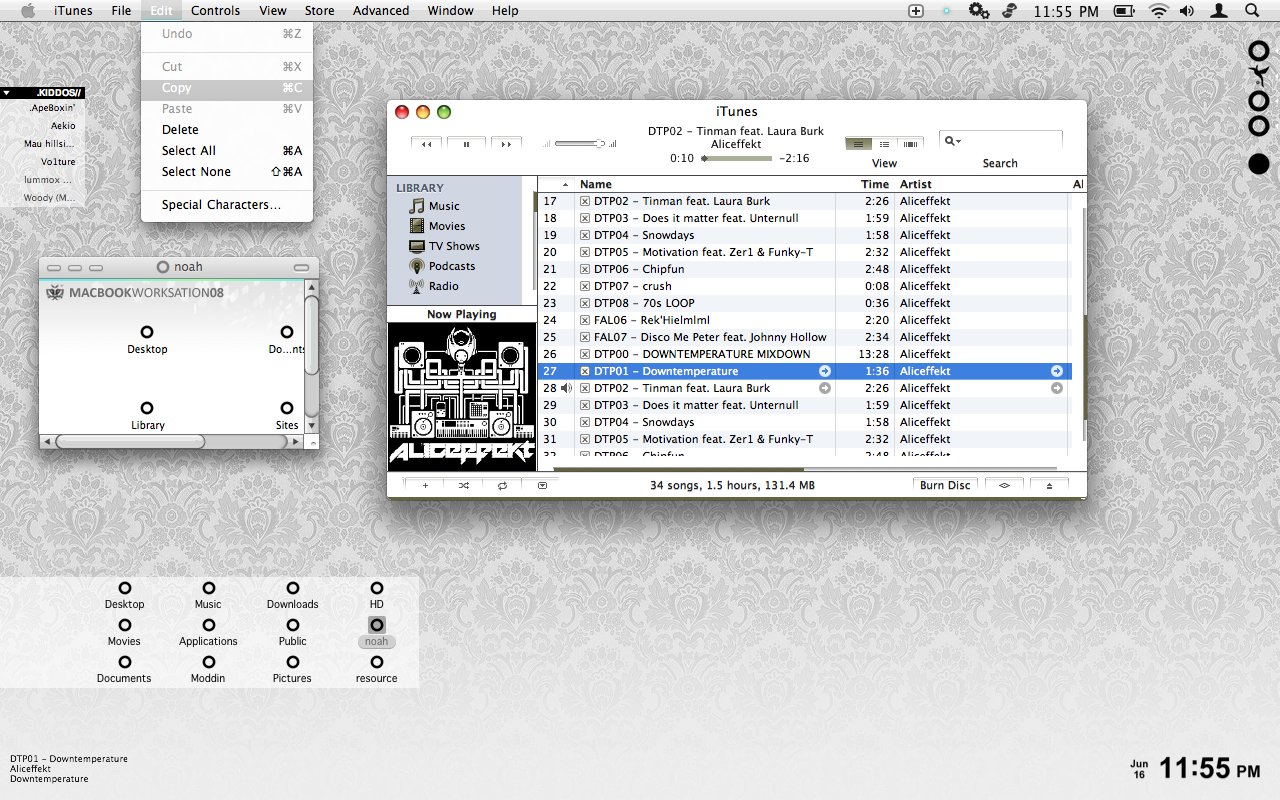The image size is (1280, 800).
Task: Click iTunes horizontal scrollbar under track list
Action: (x=678, y=468)
